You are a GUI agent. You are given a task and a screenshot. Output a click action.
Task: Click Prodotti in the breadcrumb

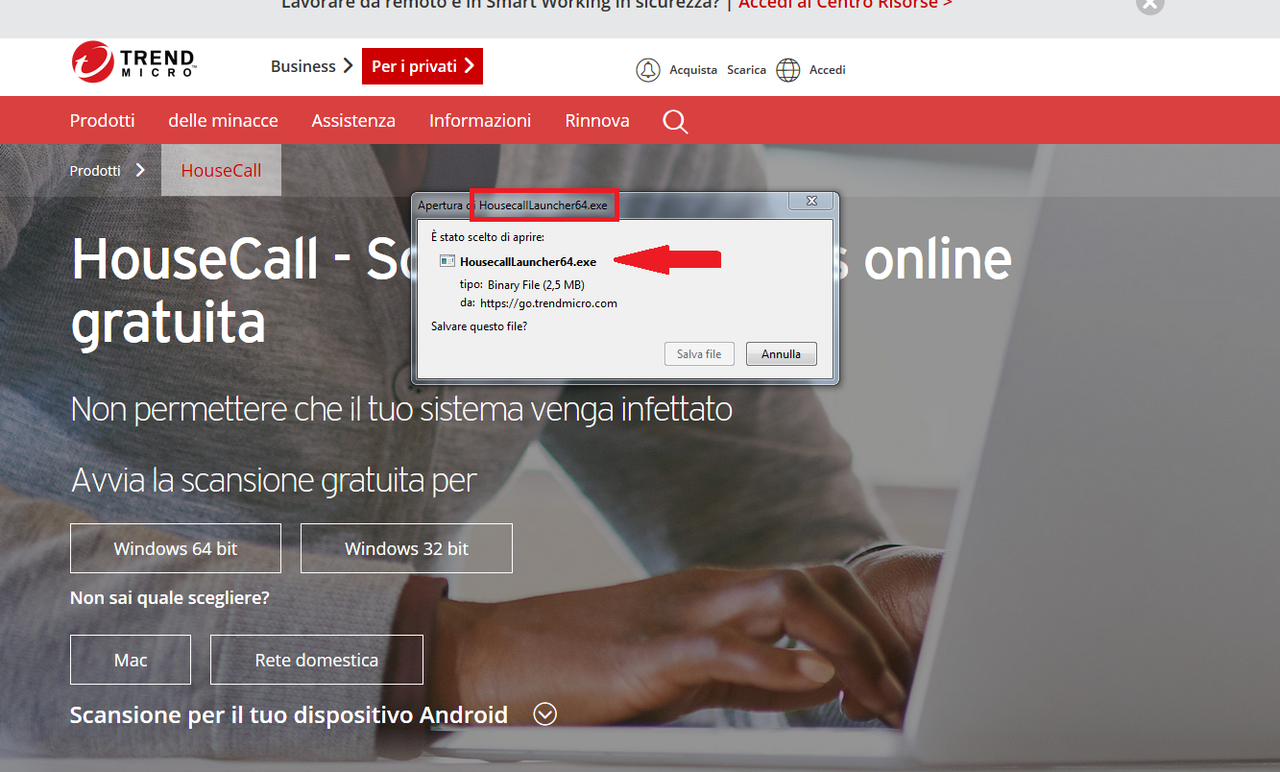click(95, 171)
